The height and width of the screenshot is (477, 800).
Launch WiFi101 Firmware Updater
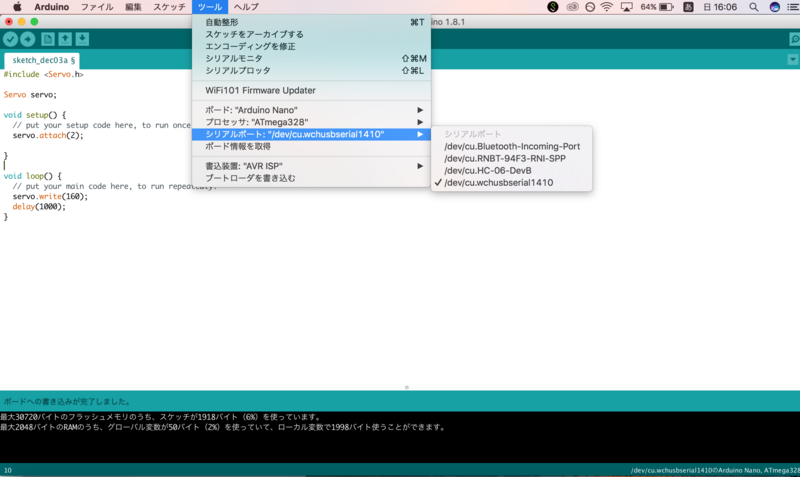coord(311,90)
